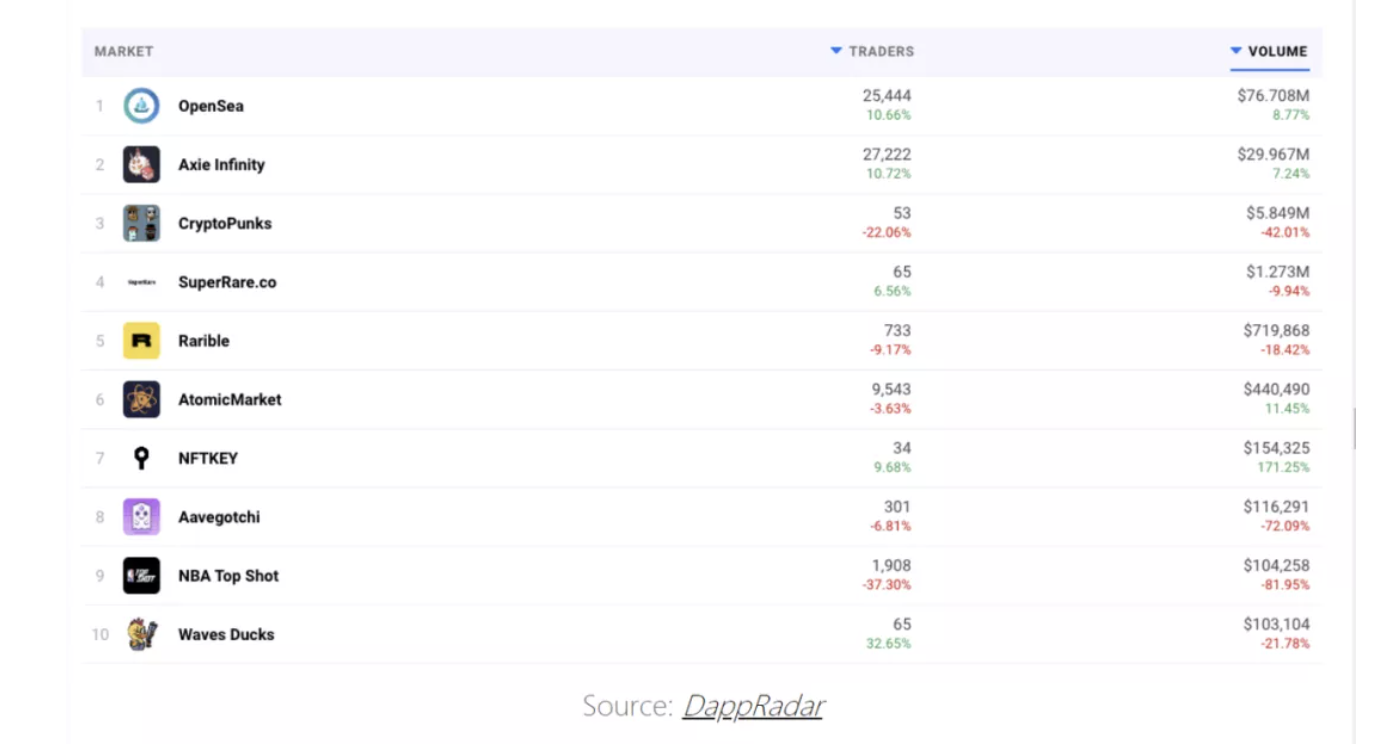Select Rarible volume $719,868
The height and width of the screenshot is (754, 1386).
(1276, 331)
